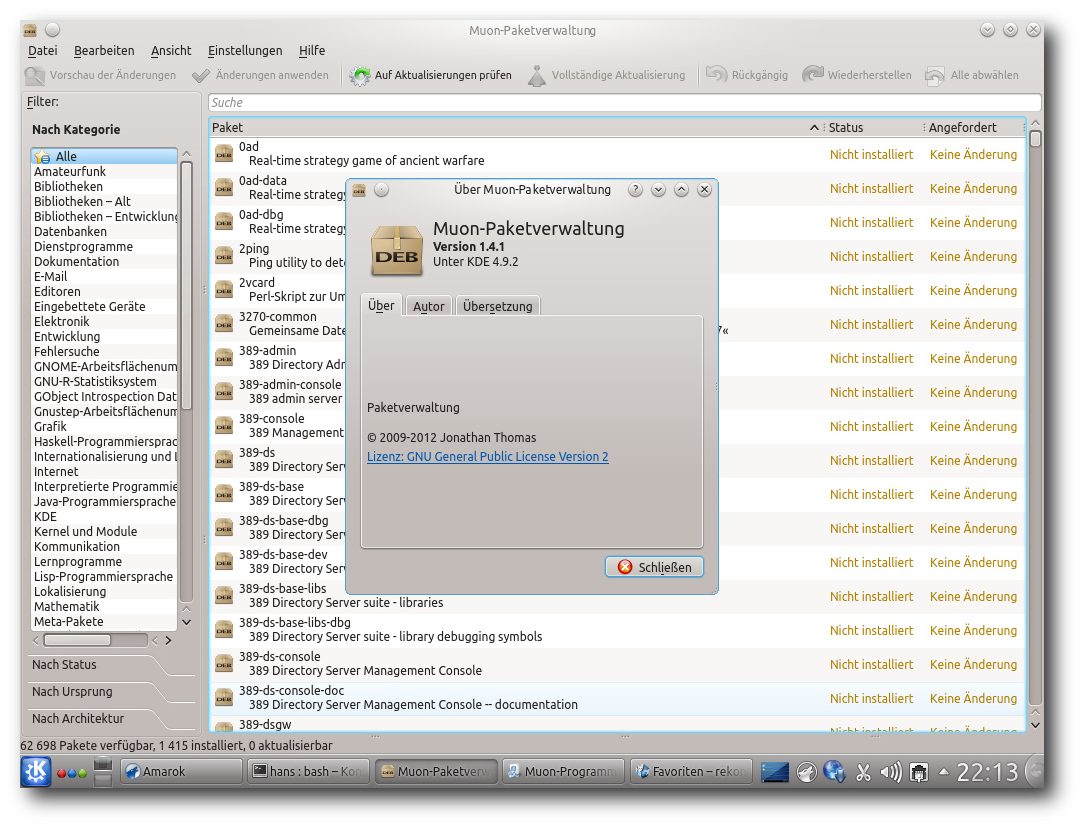Click the Nach Kategorie filter header
The image size is (1084, 828).
point(76,129)
